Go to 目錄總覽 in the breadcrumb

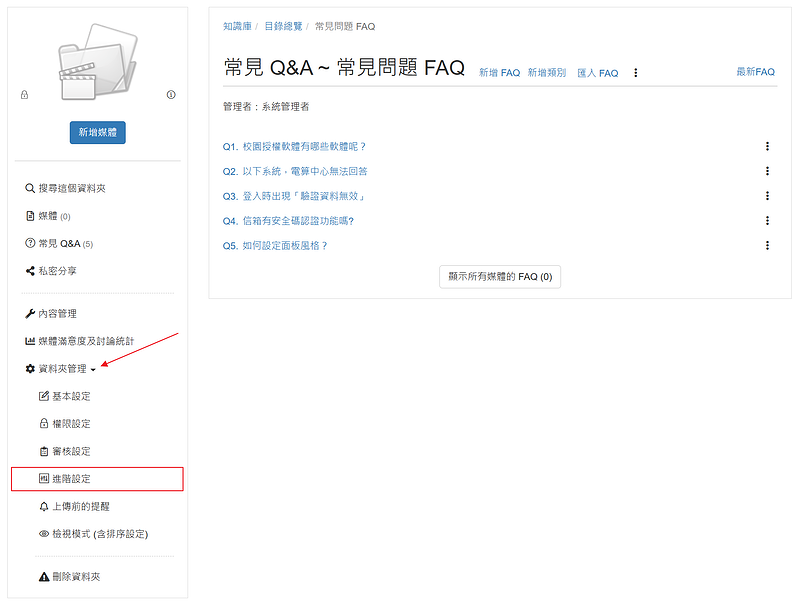coord(284,26)
